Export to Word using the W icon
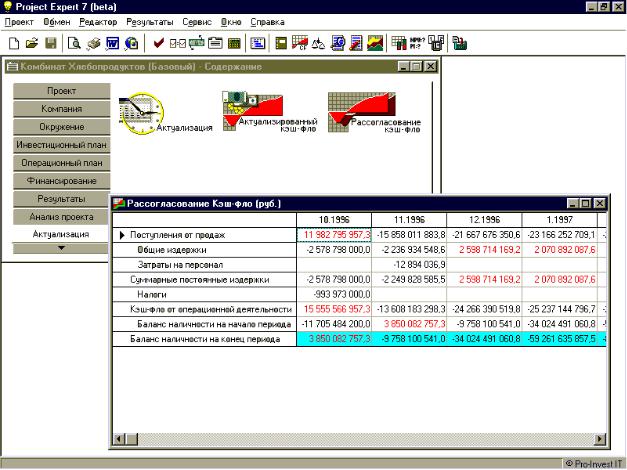The image size is (627, 470). [x=112, y=43]
